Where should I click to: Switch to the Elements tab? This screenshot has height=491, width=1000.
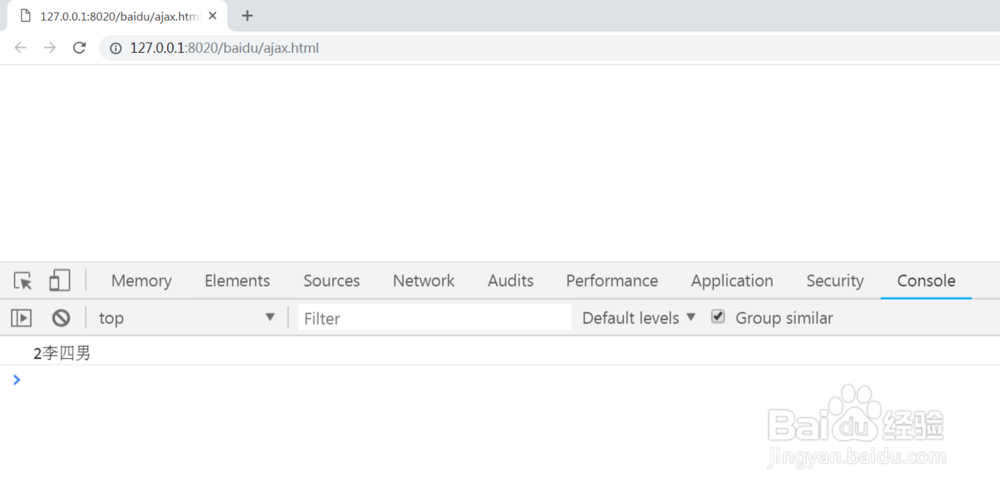(237, 281)
